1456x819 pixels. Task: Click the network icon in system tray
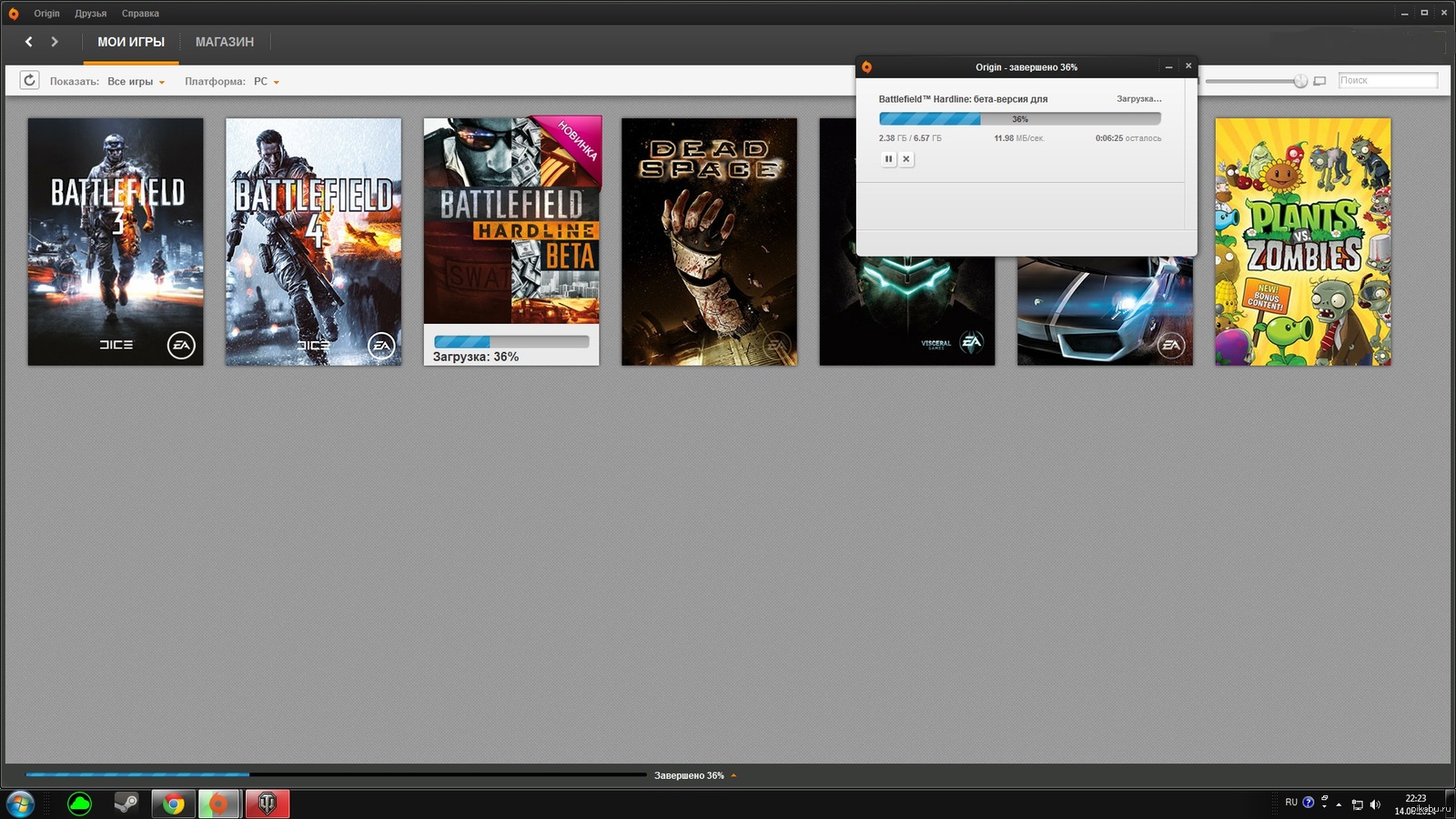point(1358,804)
